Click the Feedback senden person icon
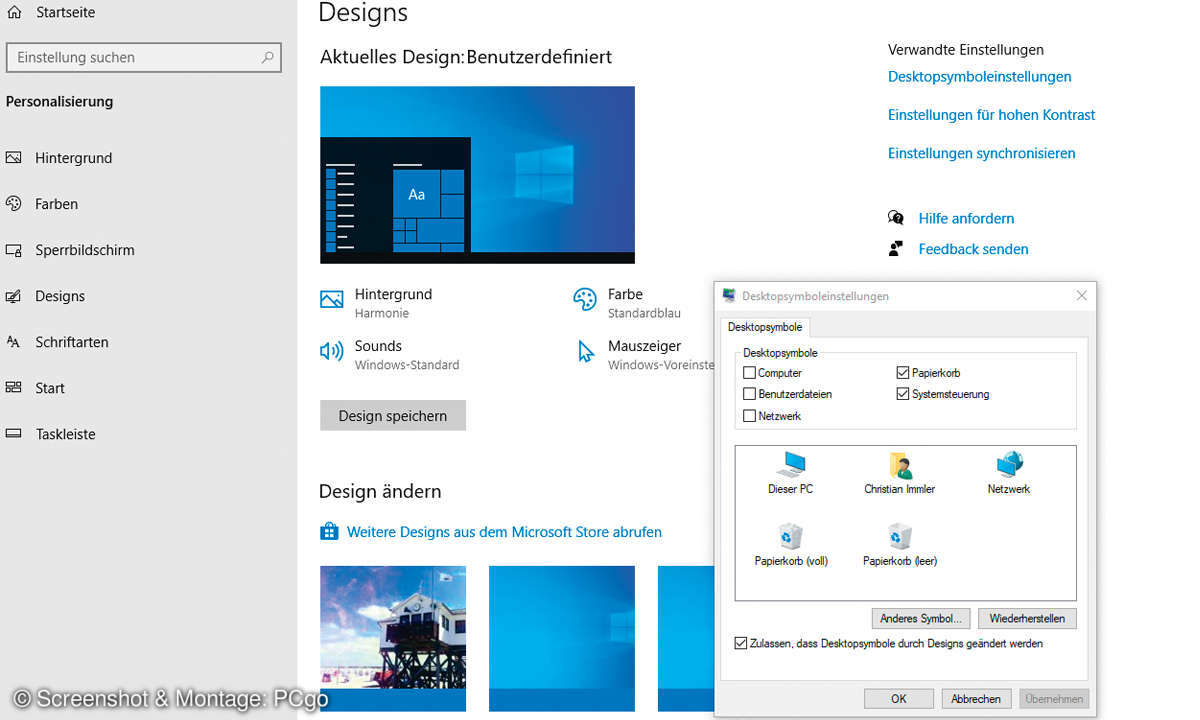The width and height of the screenshot is (1200, 720). 896,249
